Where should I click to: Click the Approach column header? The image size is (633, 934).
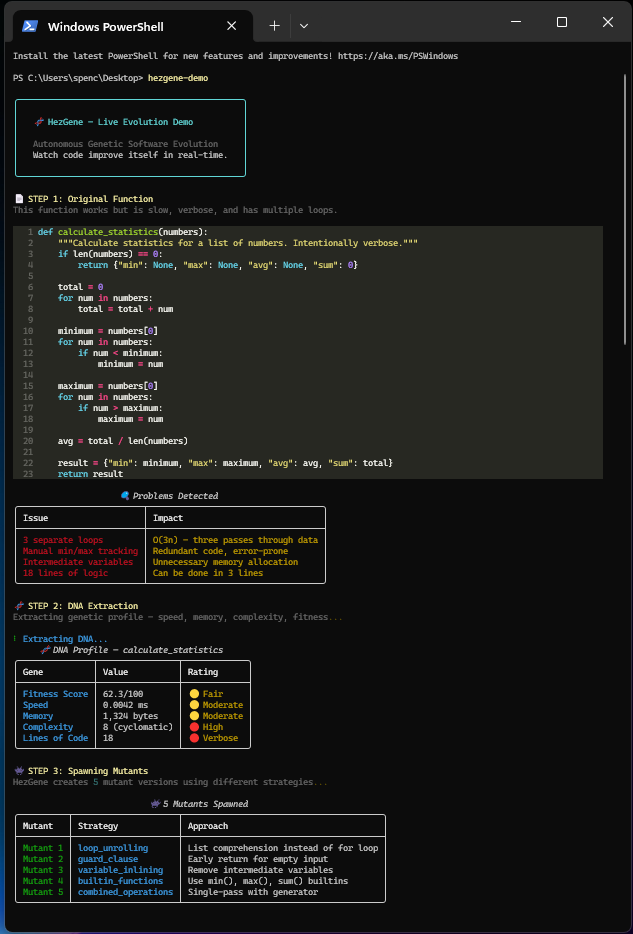[208, 826]
